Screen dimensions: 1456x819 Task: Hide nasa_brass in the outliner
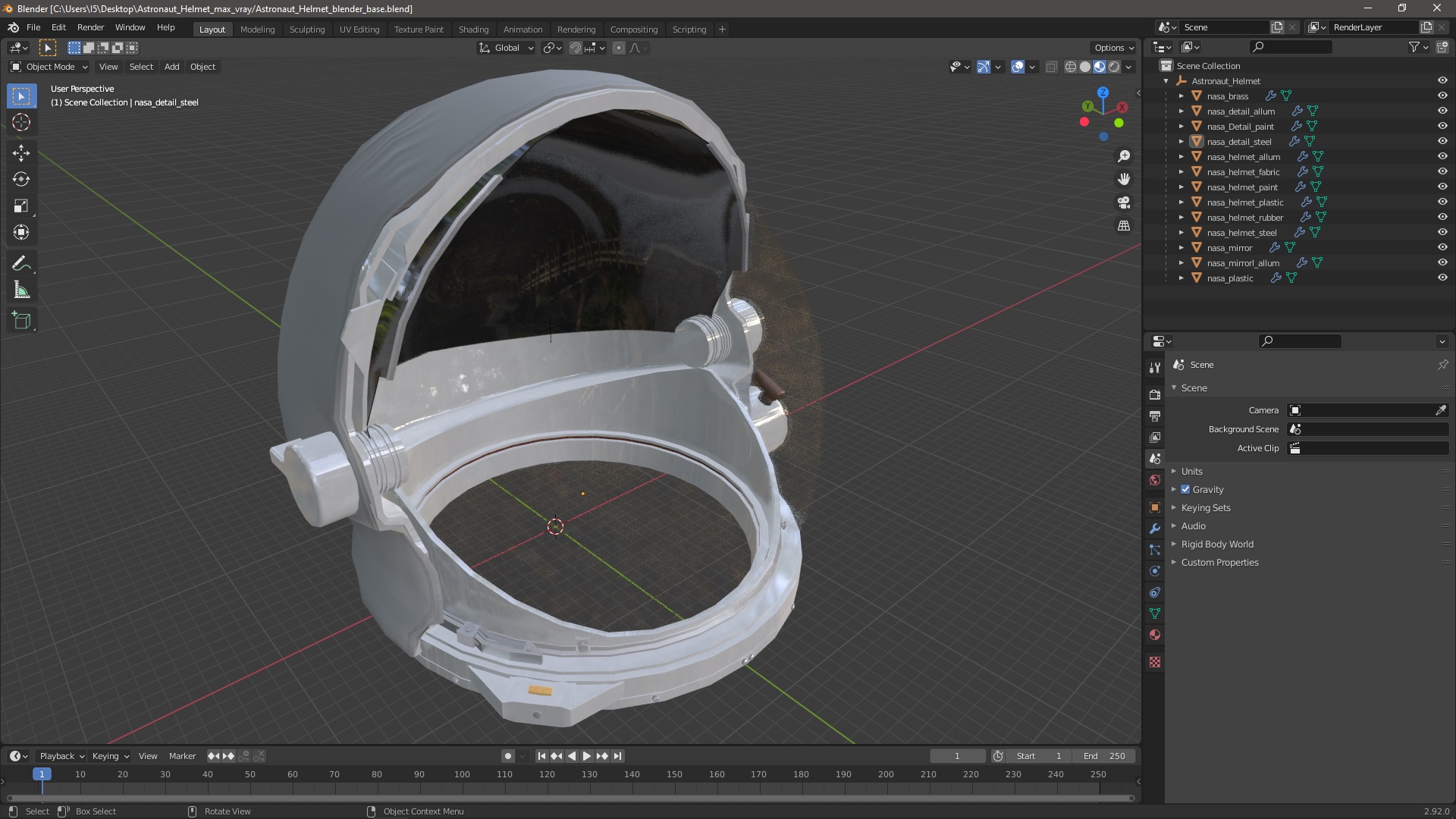1442,96
